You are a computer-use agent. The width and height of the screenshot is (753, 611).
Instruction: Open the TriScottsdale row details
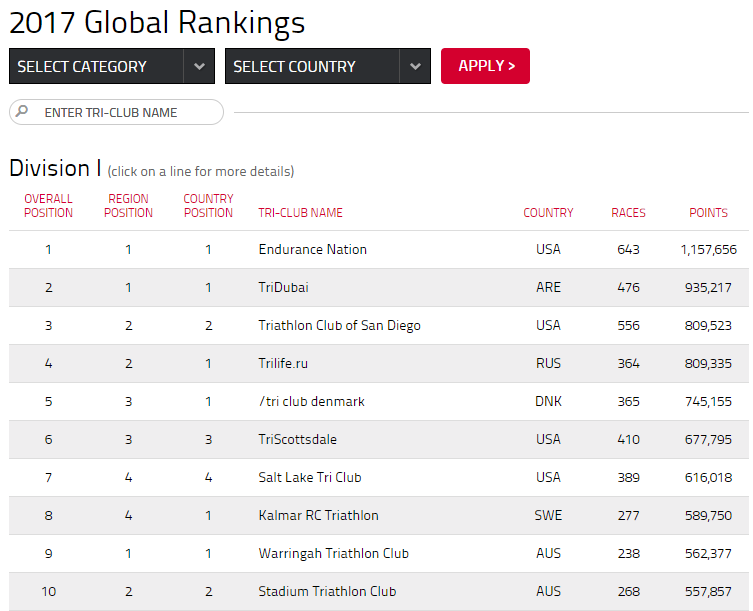[x=378, y=439]
